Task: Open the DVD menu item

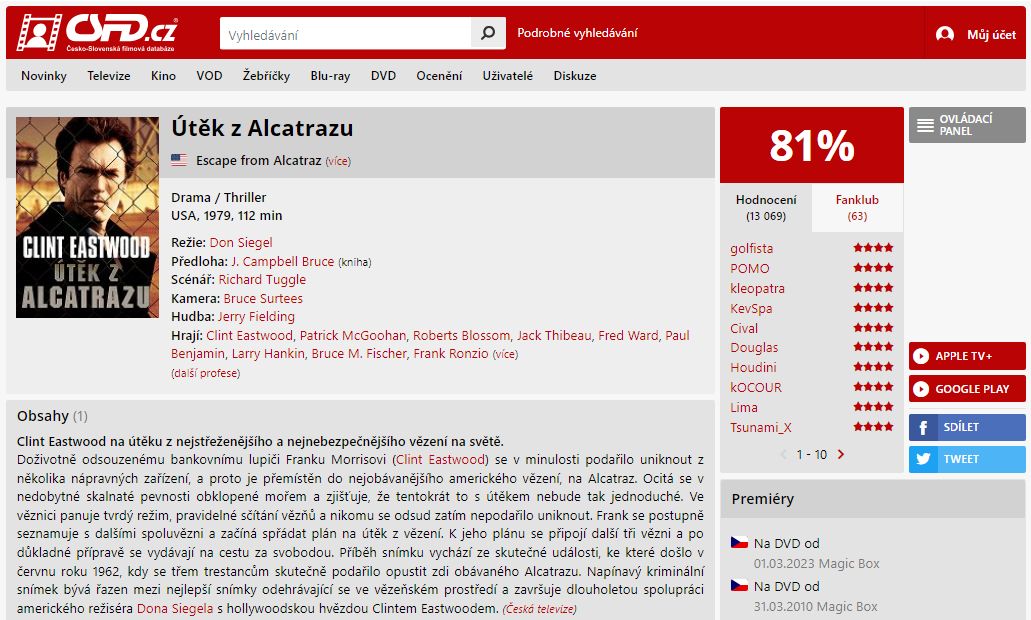Action: click(x=383, y=76)
